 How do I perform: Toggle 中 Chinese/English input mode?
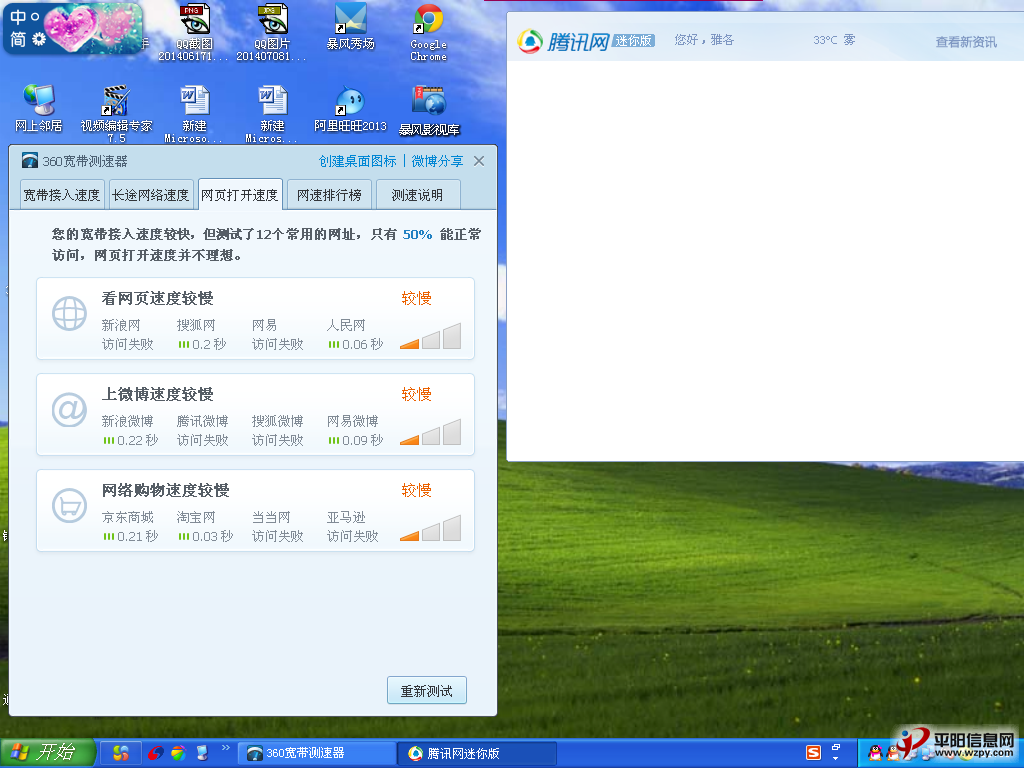[18, 18]
